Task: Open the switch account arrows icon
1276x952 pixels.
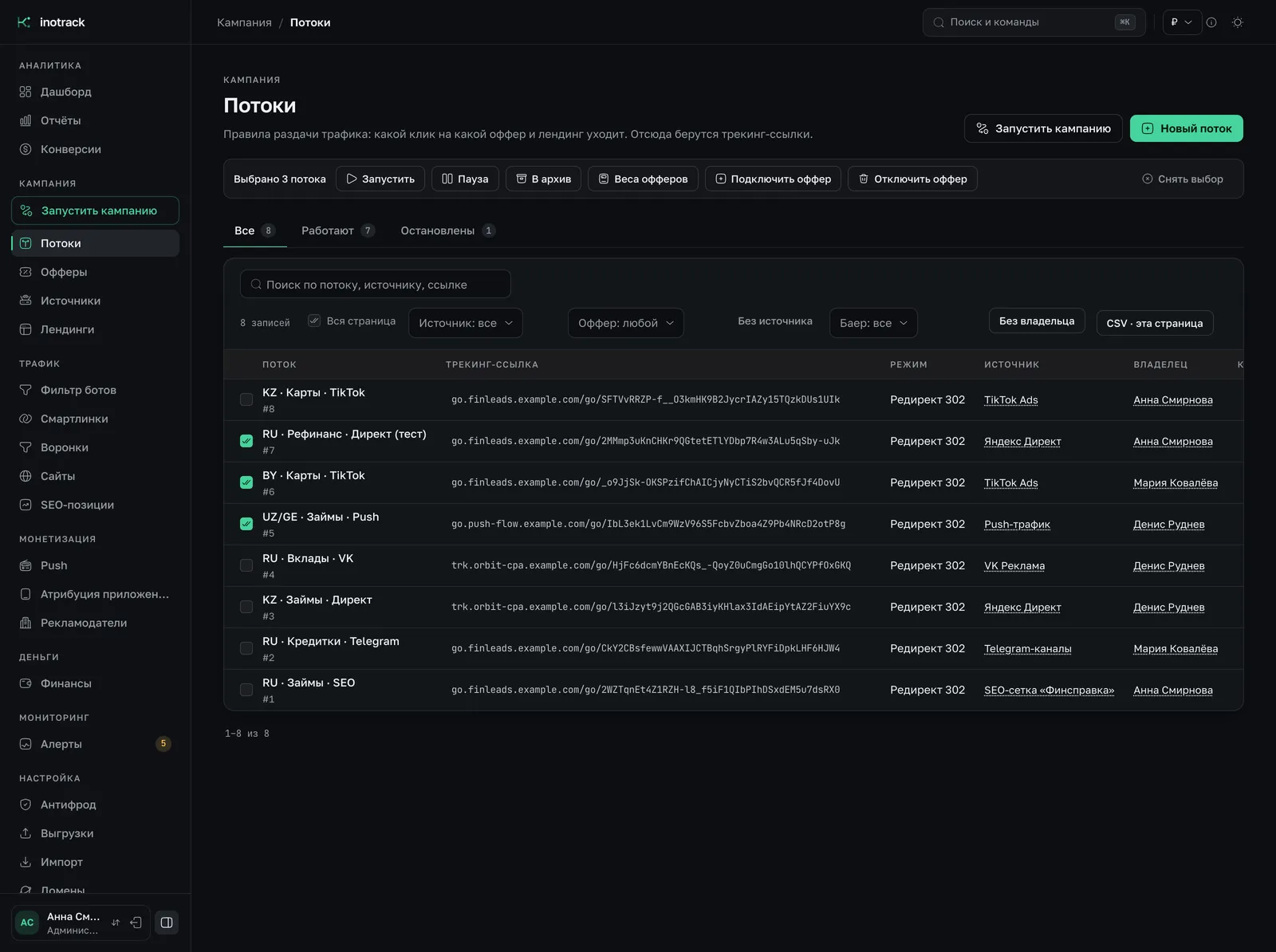Action: pos(116,922)
